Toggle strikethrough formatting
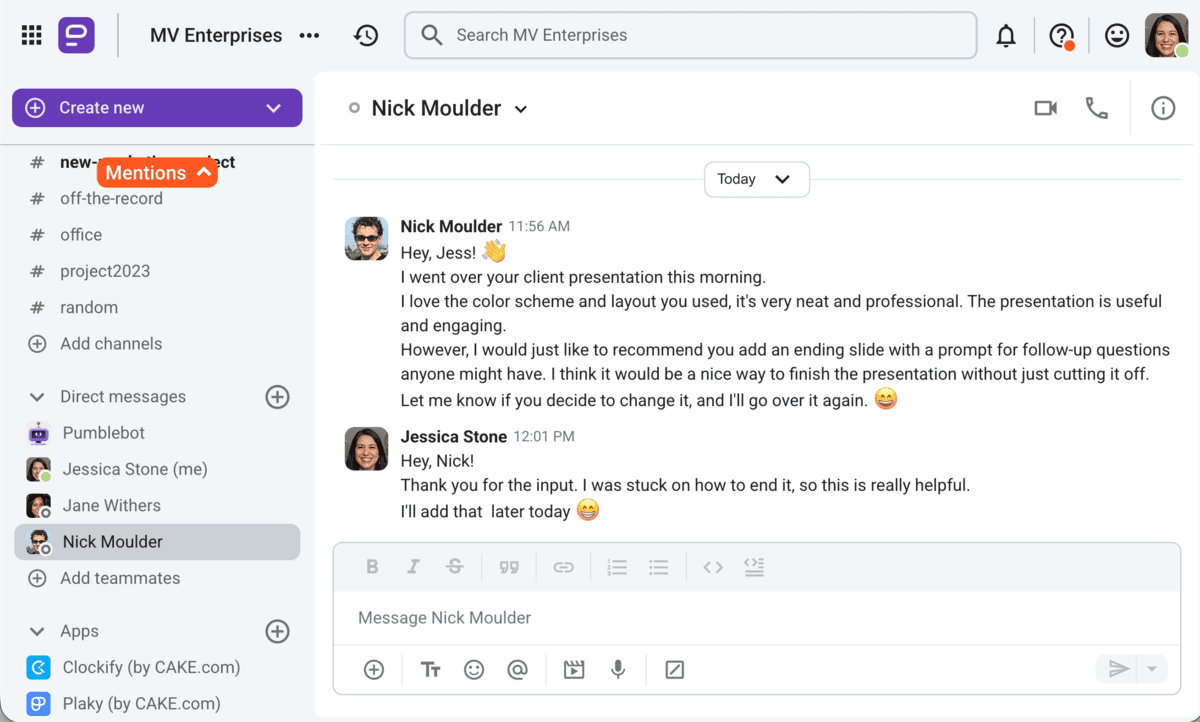Viewport: 1200px width, 722px height. click(x=455, y=567)
